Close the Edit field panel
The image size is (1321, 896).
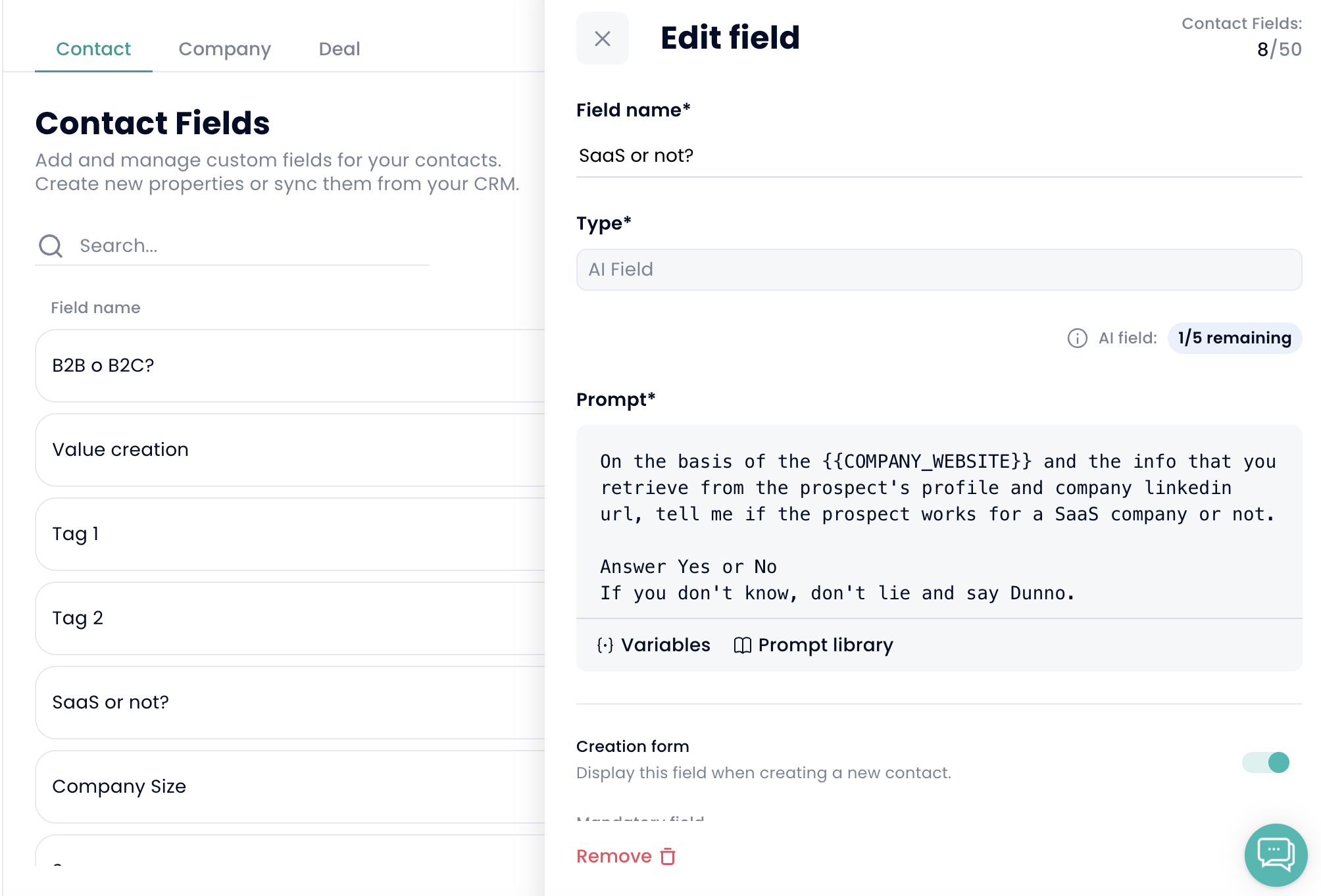[602, 38]
